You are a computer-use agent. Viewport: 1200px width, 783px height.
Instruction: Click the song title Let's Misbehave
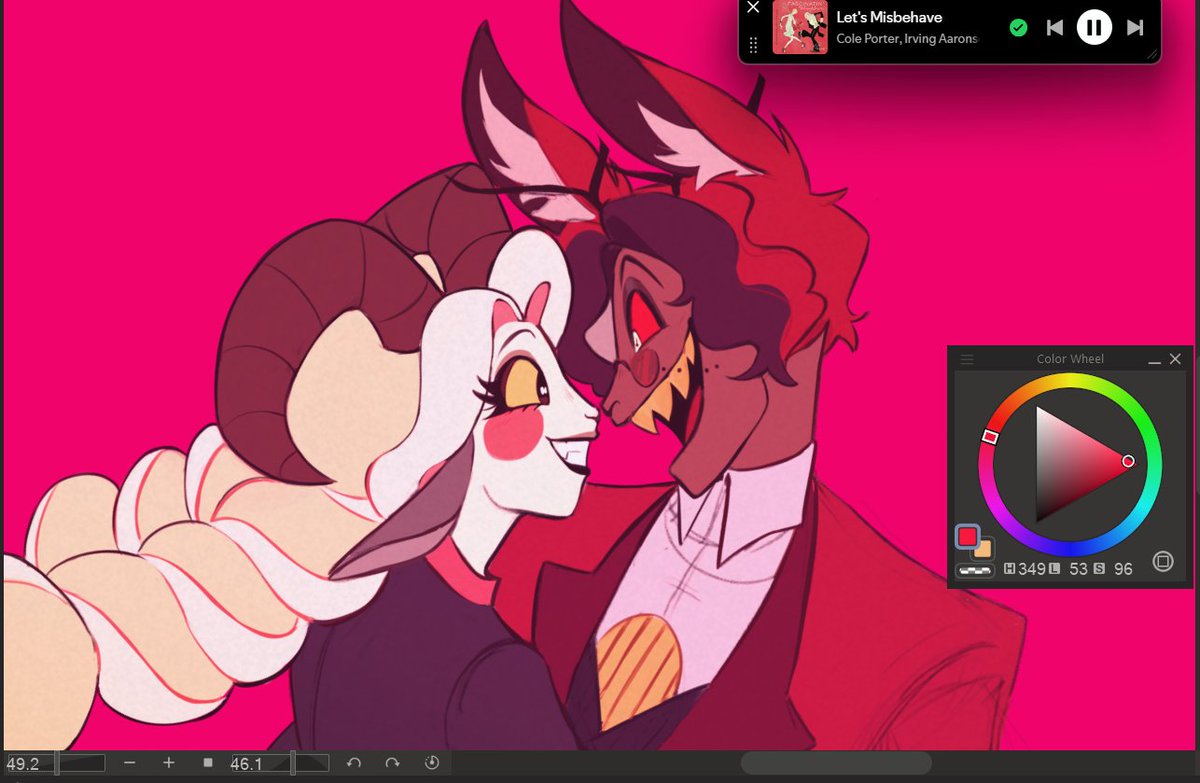[x=889, y=17]
